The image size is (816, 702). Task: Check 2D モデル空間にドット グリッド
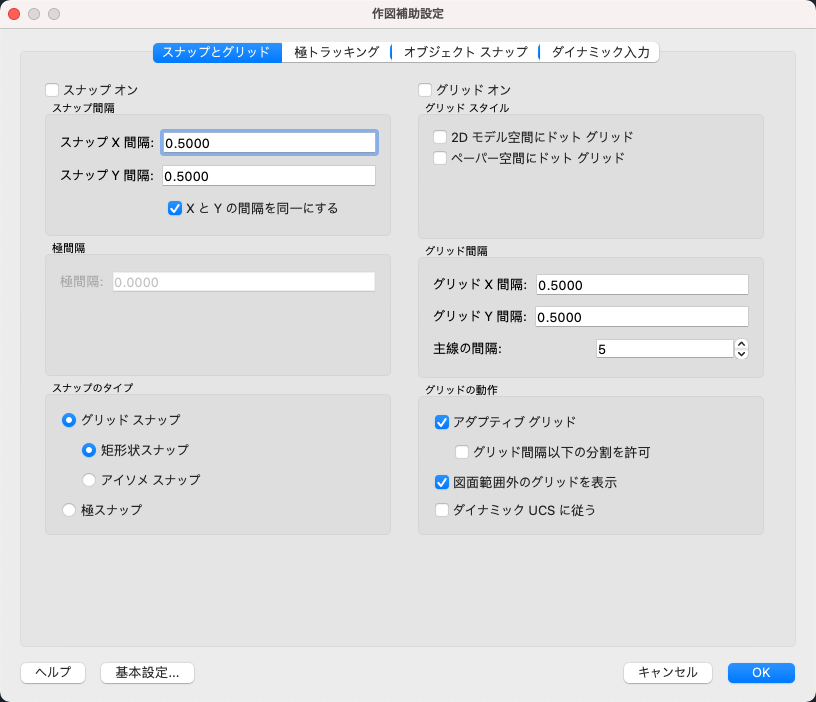point(440,137)
